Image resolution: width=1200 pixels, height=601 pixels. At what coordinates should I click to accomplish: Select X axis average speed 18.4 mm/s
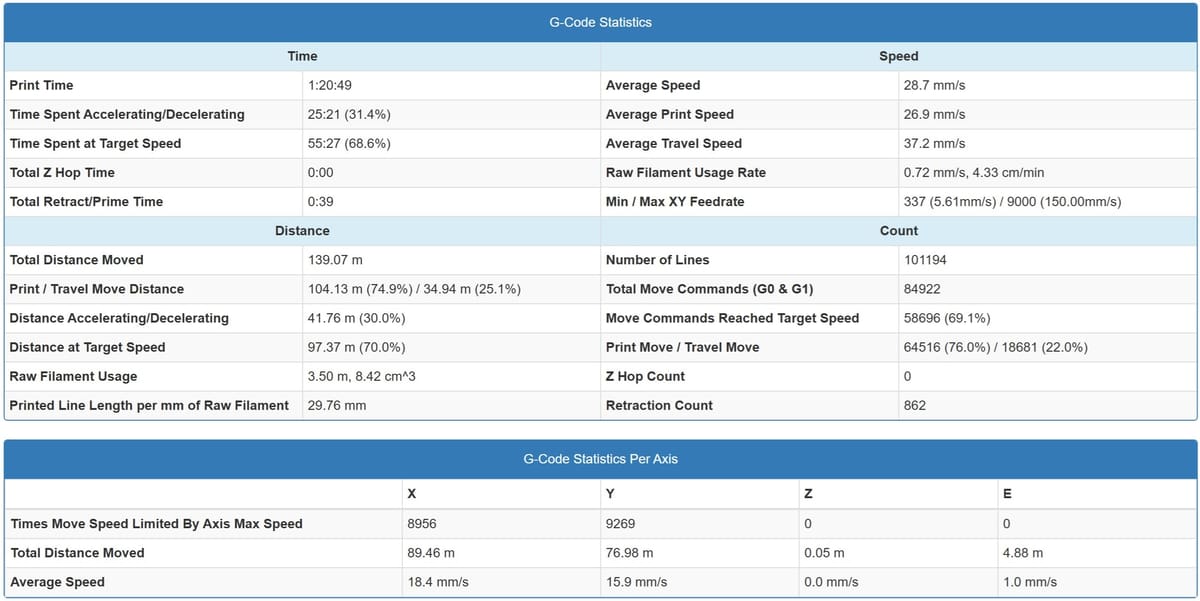[438, 581]
